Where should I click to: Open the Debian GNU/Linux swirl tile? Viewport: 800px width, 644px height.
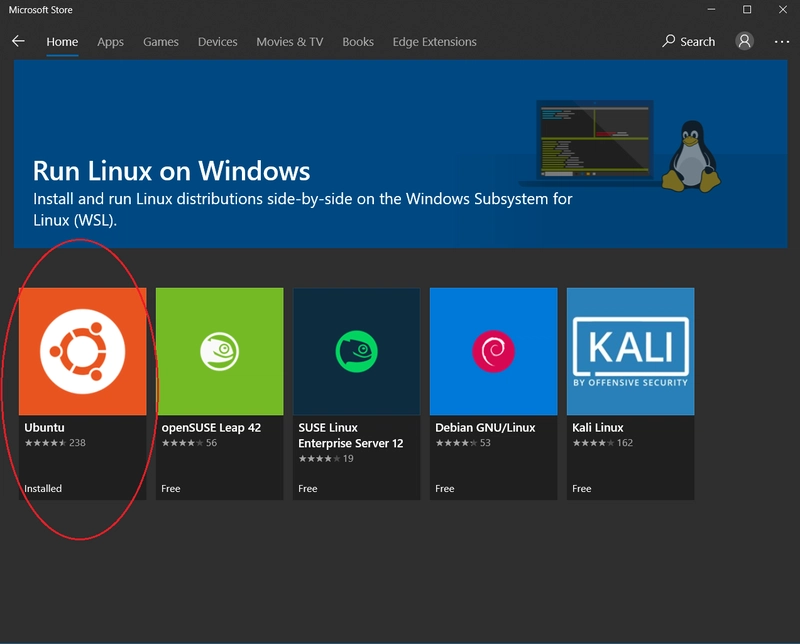493,351
